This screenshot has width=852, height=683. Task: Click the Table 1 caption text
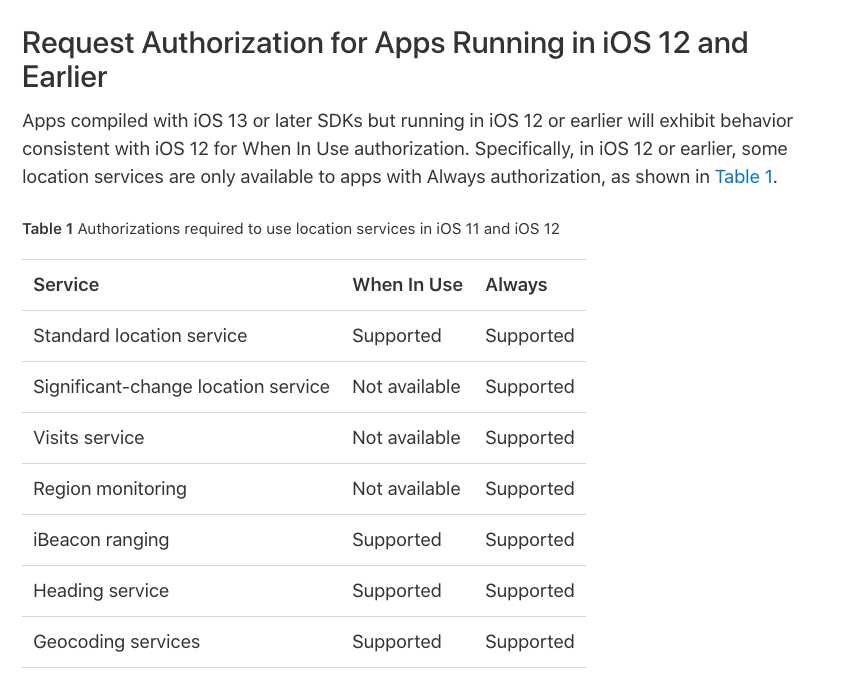(291, 229)
